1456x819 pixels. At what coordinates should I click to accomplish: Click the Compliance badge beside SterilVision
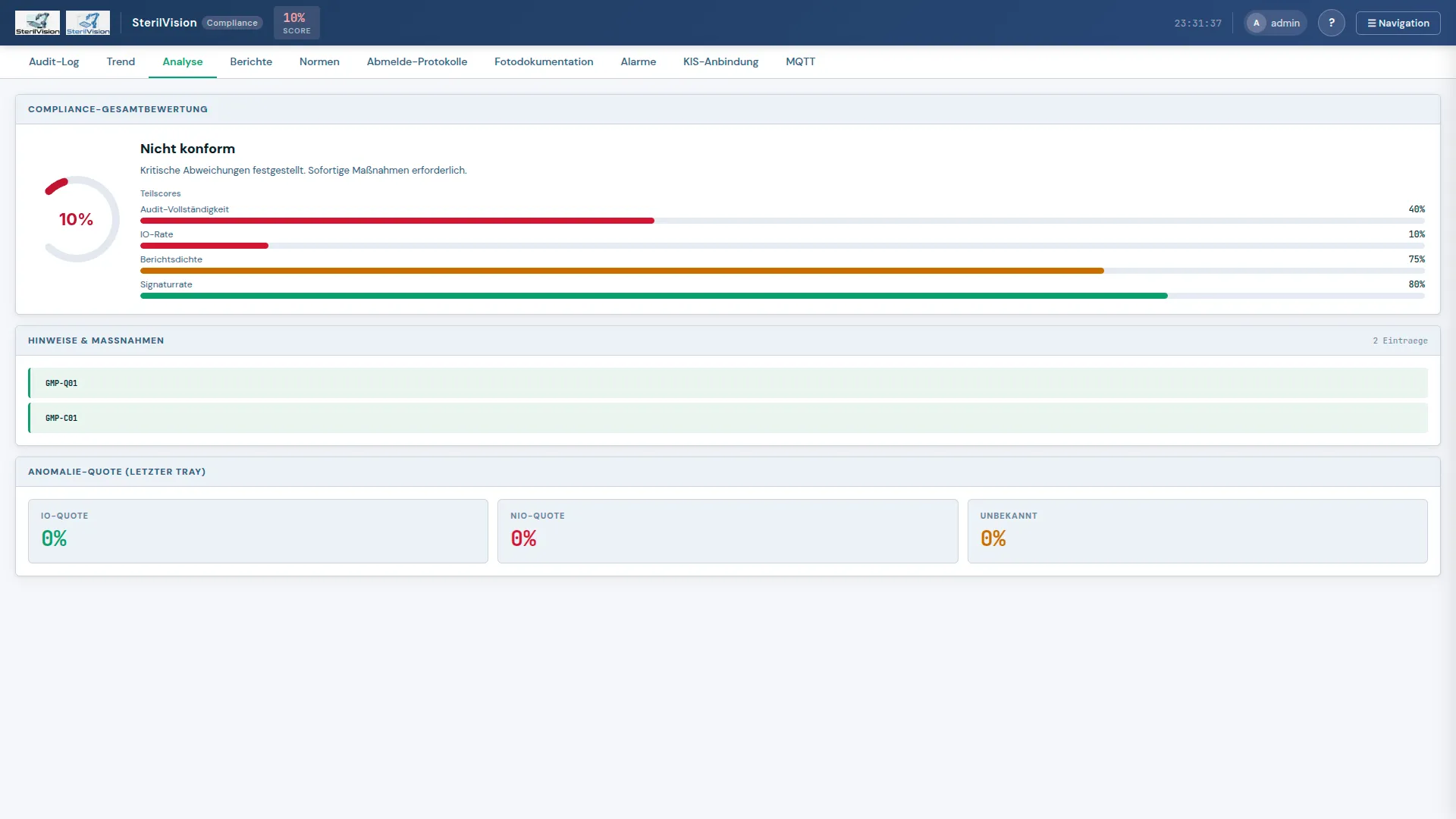tap(232, 23)
